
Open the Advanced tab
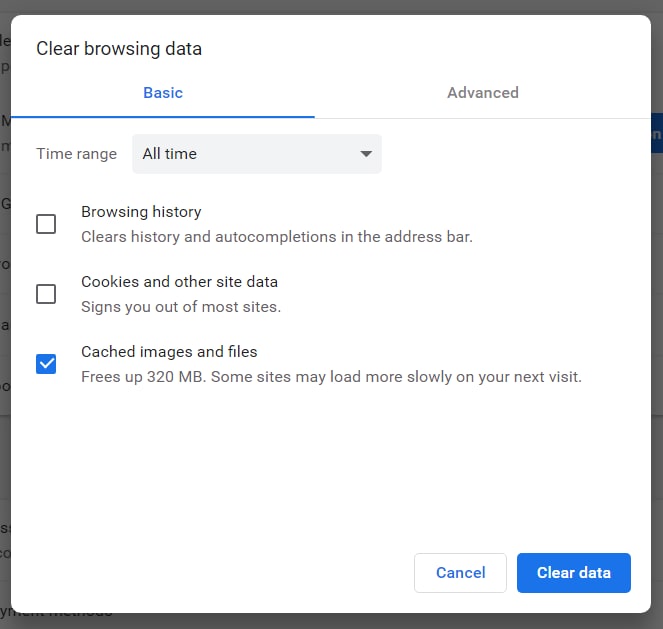click(x=482, y=93)
